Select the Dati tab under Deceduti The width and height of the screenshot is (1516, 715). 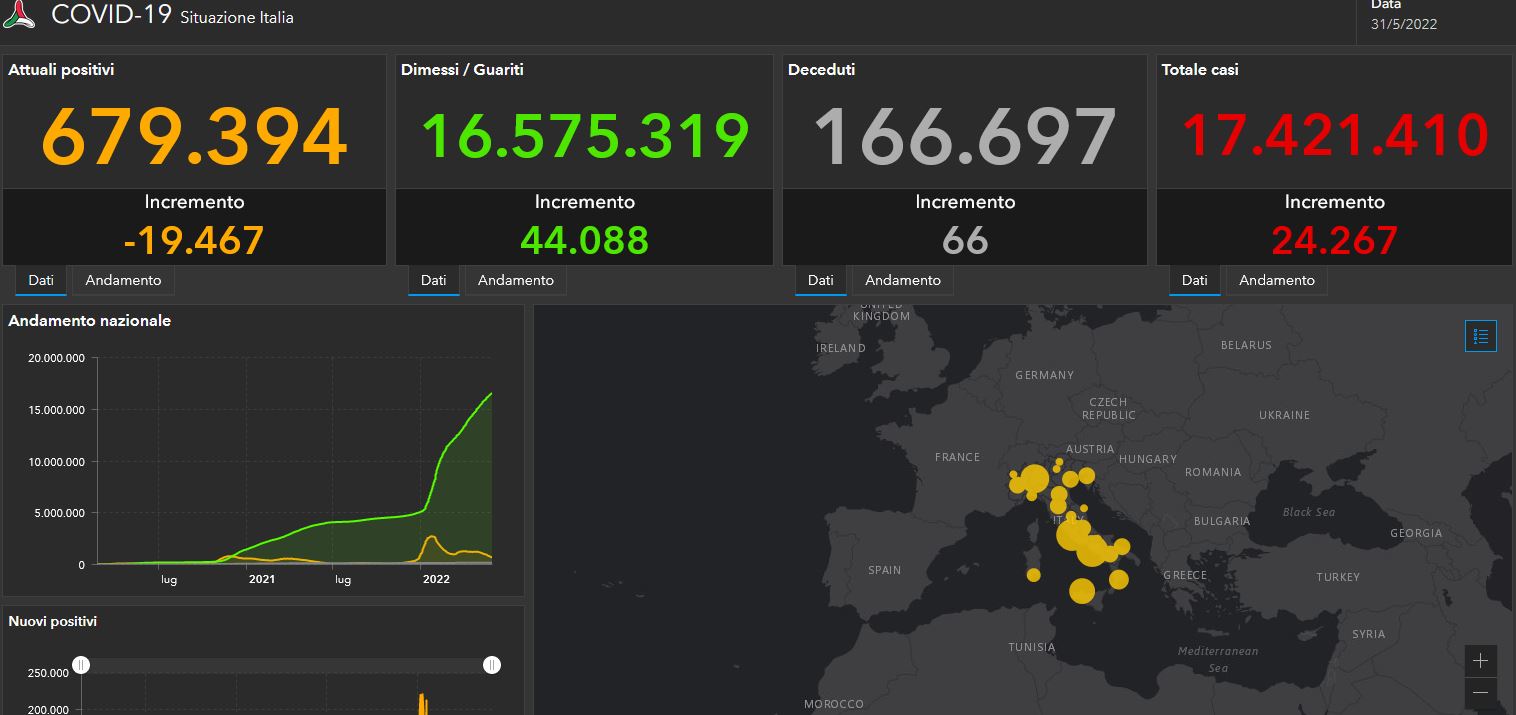point(821,280)
